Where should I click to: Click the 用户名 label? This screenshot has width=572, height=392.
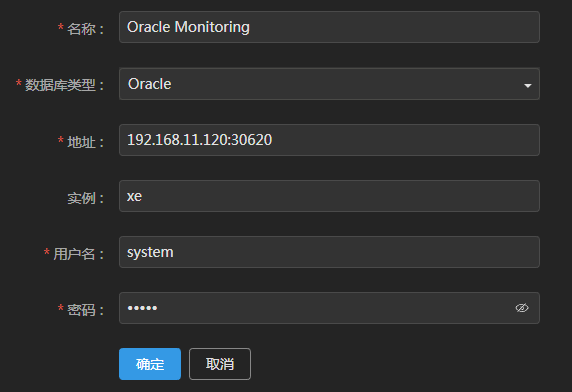point(78,254)
